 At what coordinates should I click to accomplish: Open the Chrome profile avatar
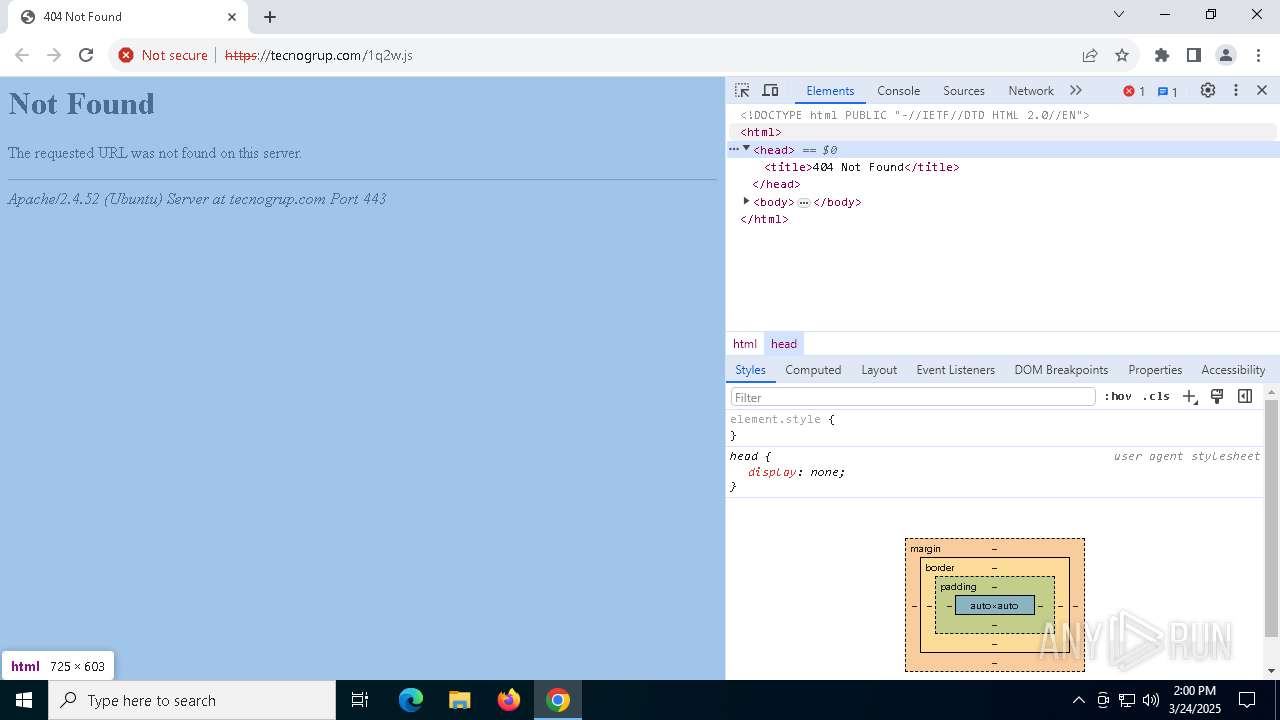pyautogui.click(x=1225, y=55)
